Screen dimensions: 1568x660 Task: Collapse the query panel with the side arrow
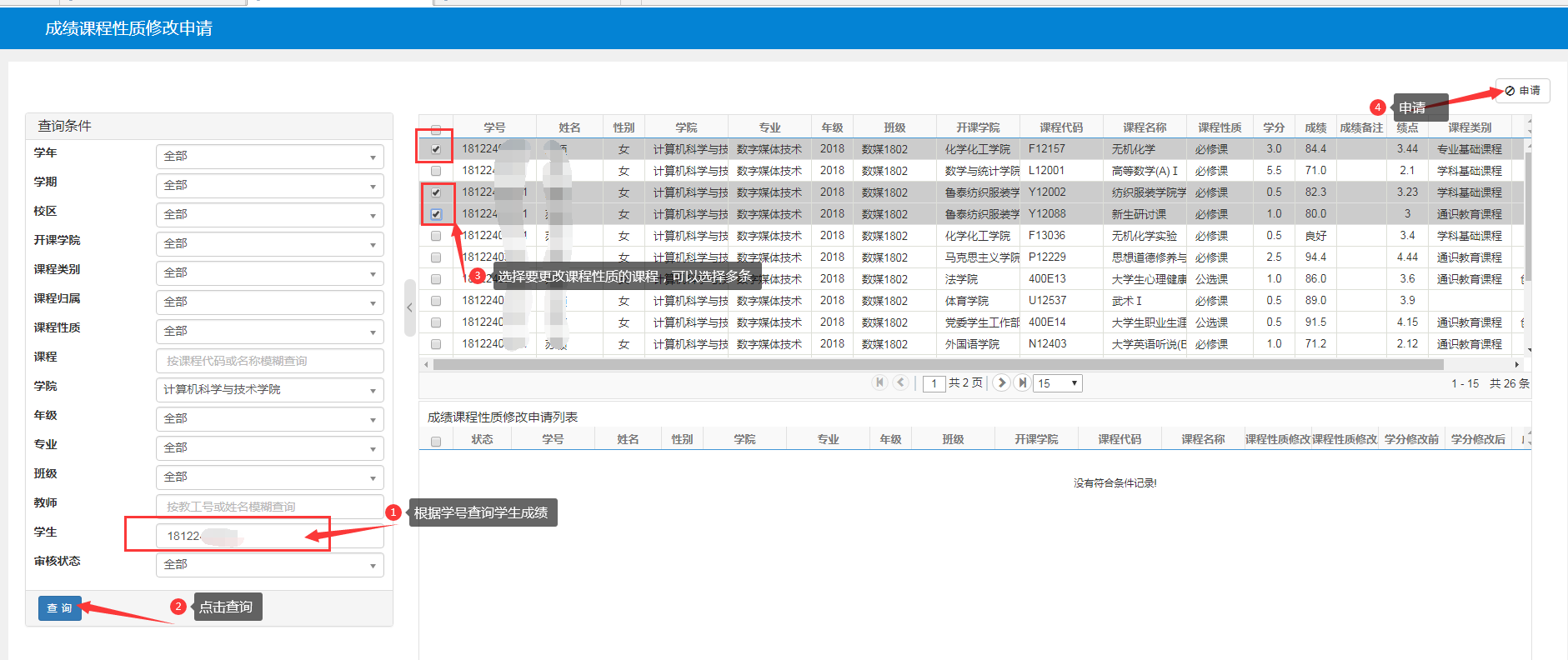click(409, 307)
